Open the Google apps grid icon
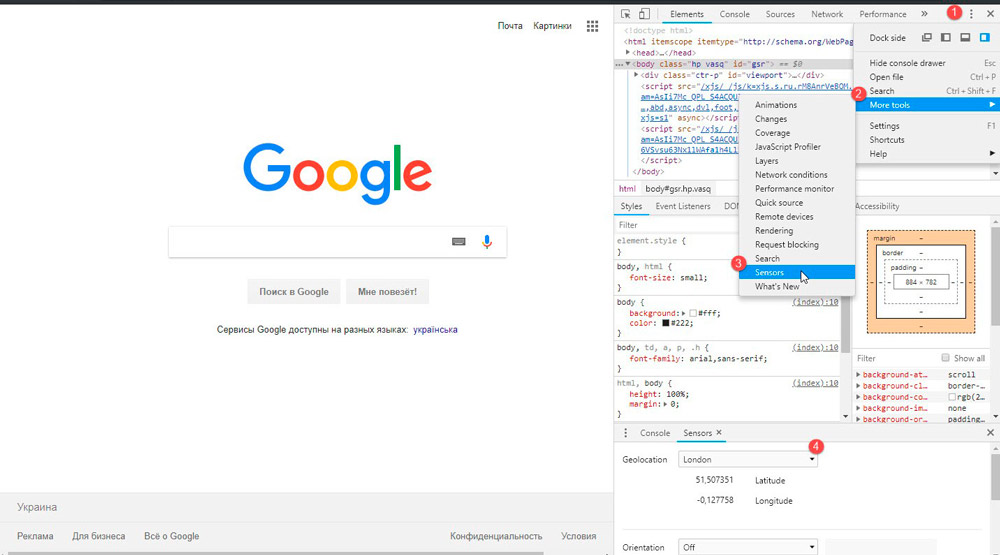This screenshot has height=555, width=1000. (592, 26)
